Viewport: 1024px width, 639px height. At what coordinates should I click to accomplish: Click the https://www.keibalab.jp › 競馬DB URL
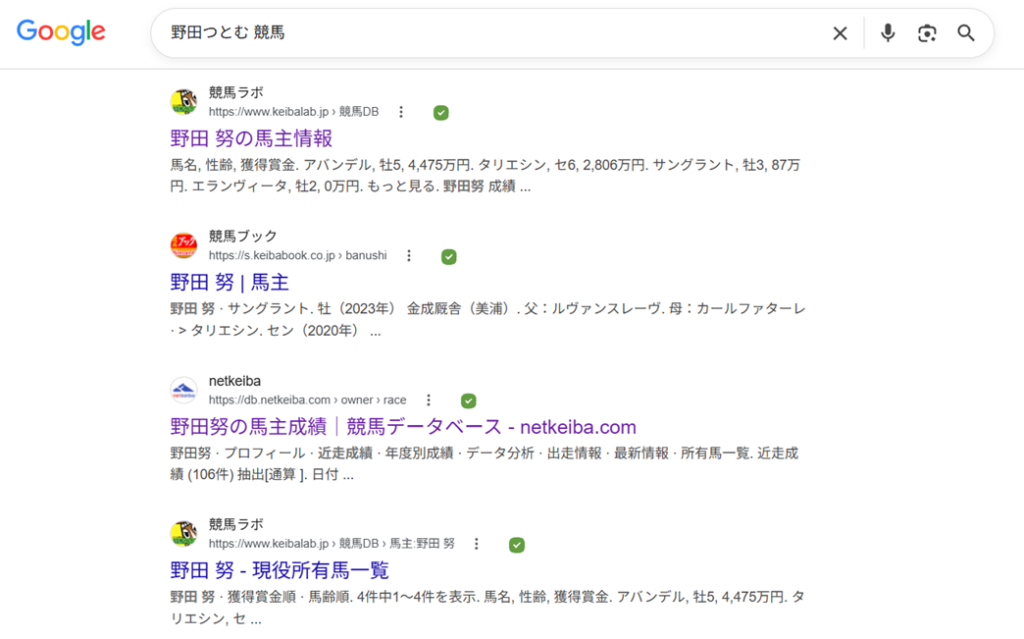point(294,112)
